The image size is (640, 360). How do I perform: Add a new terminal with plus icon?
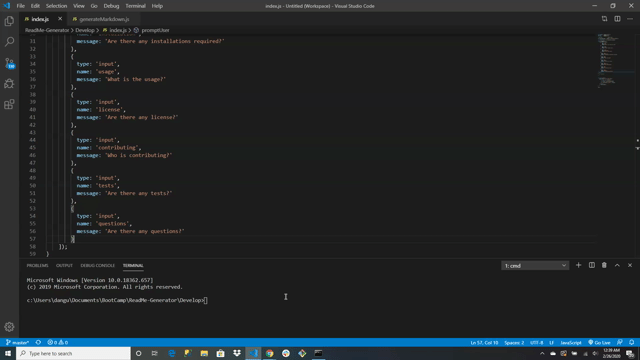(578, 265)
